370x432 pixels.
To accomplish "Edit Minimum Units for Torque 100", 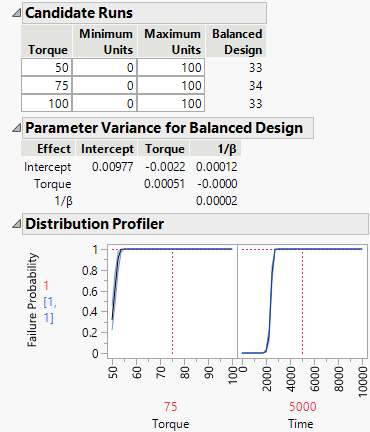I will coord(105,103).
